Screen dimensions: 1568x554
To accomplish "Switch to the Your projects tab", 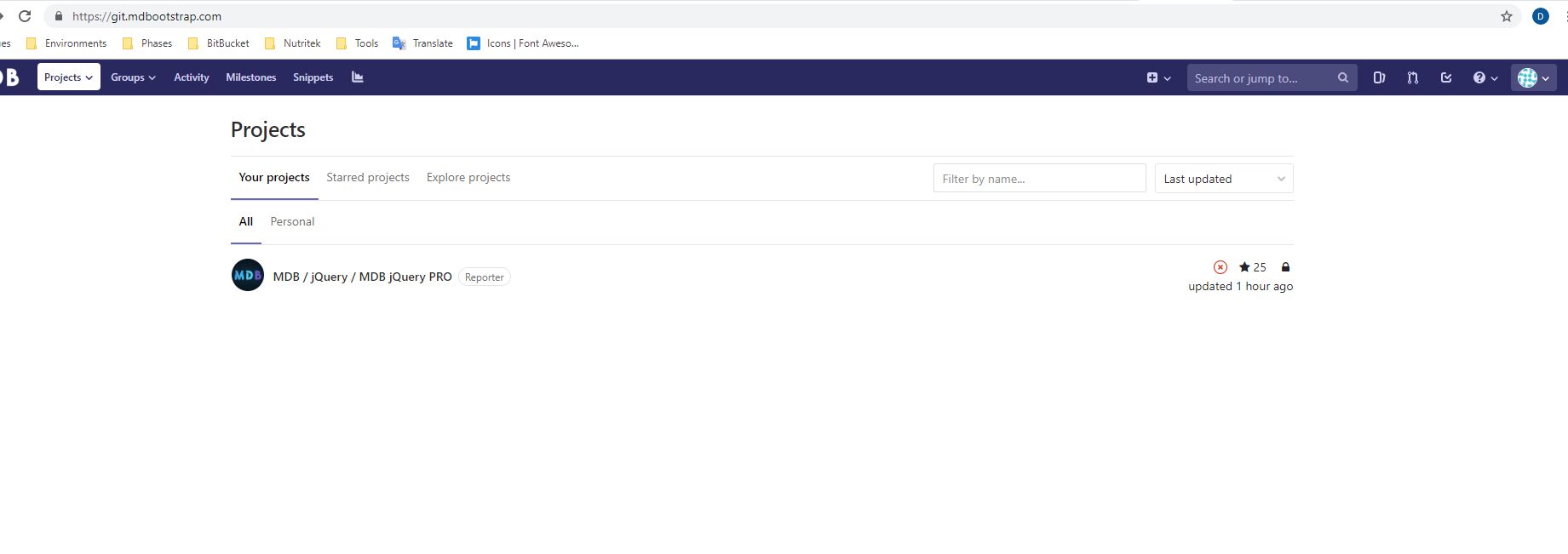I will point(274,178).
